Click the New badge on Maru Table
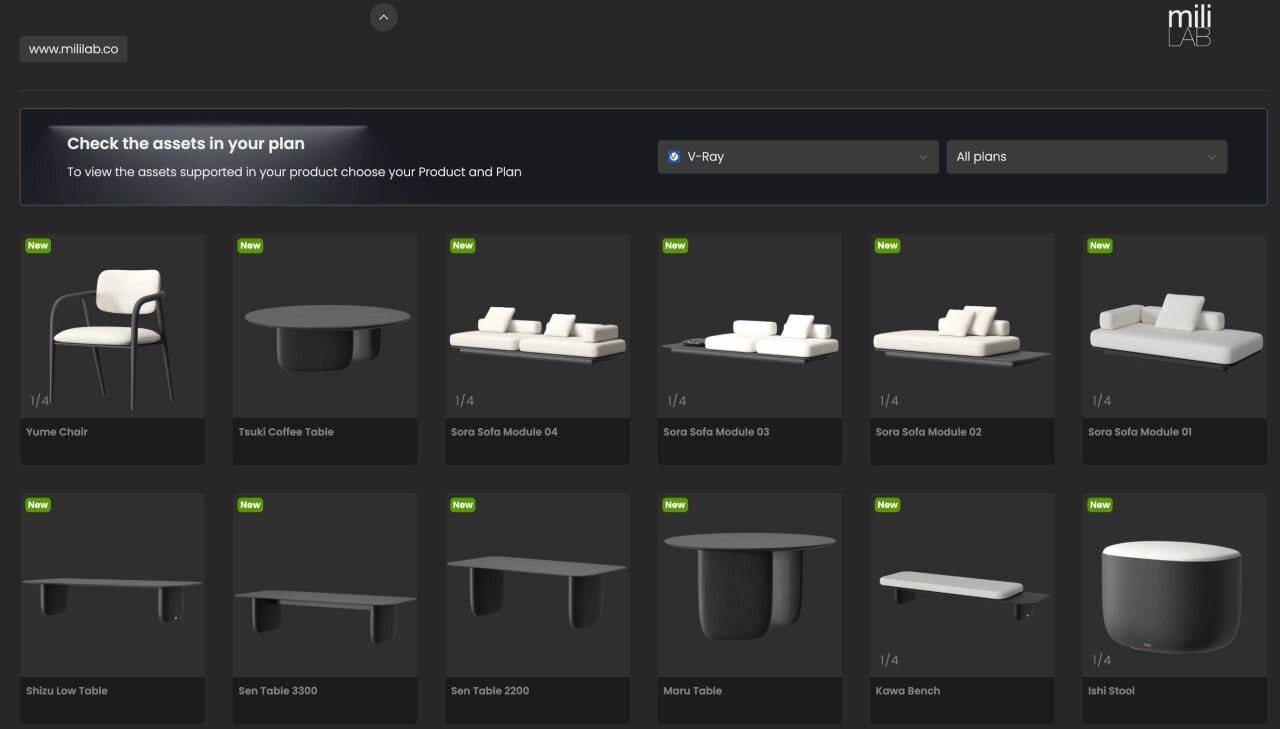Screen dimensions: 1280x729 675,505
